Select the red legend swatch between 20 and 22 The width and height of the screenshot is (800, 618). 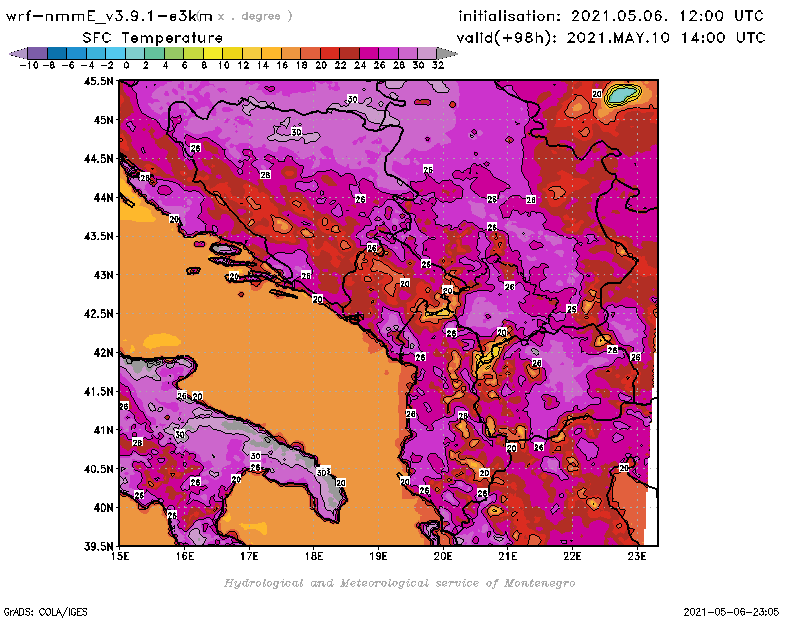point(330,53)
